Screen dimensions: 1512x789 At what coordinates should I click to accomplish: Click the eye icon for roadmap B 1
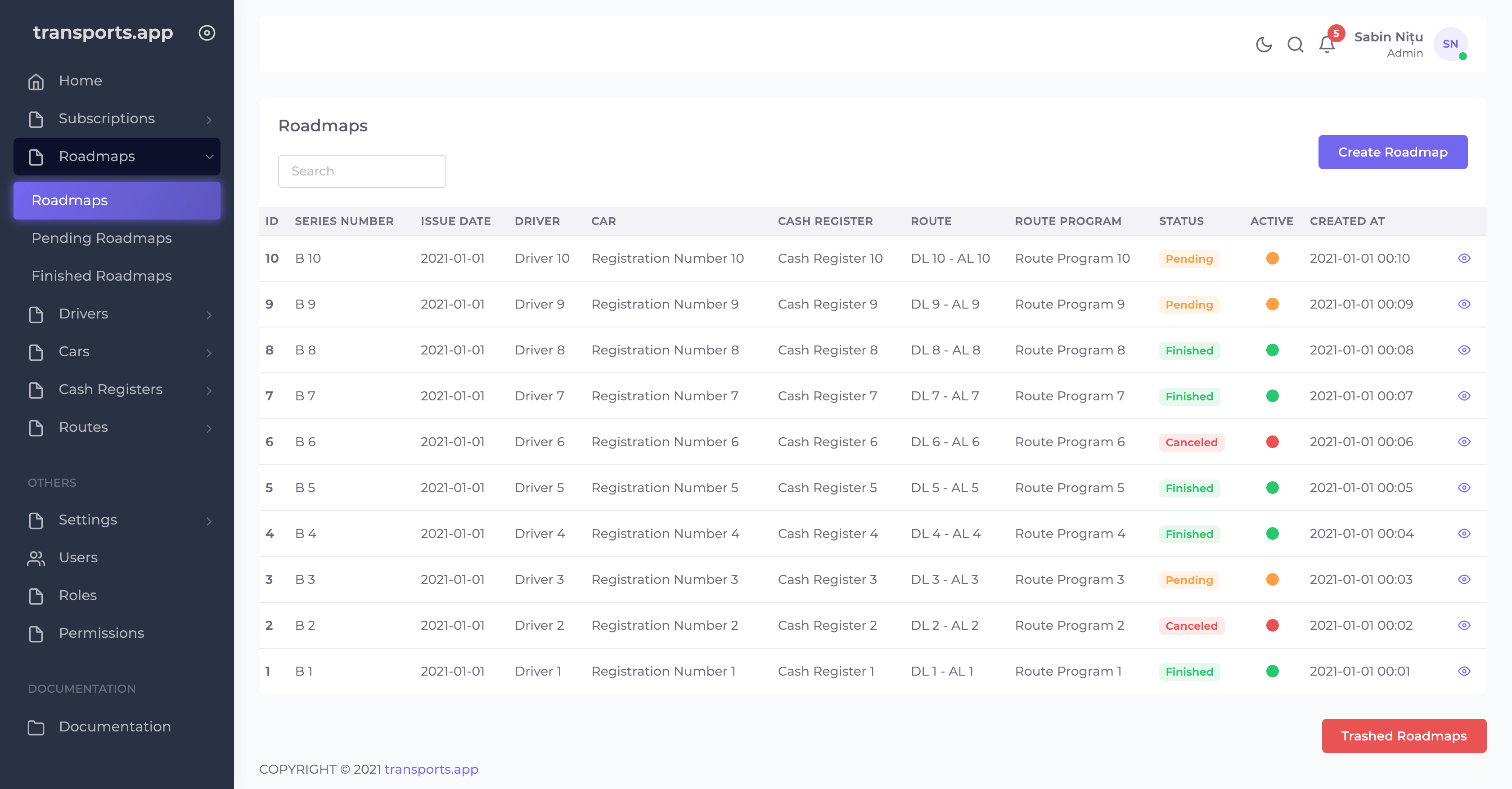click(1464, 671)
